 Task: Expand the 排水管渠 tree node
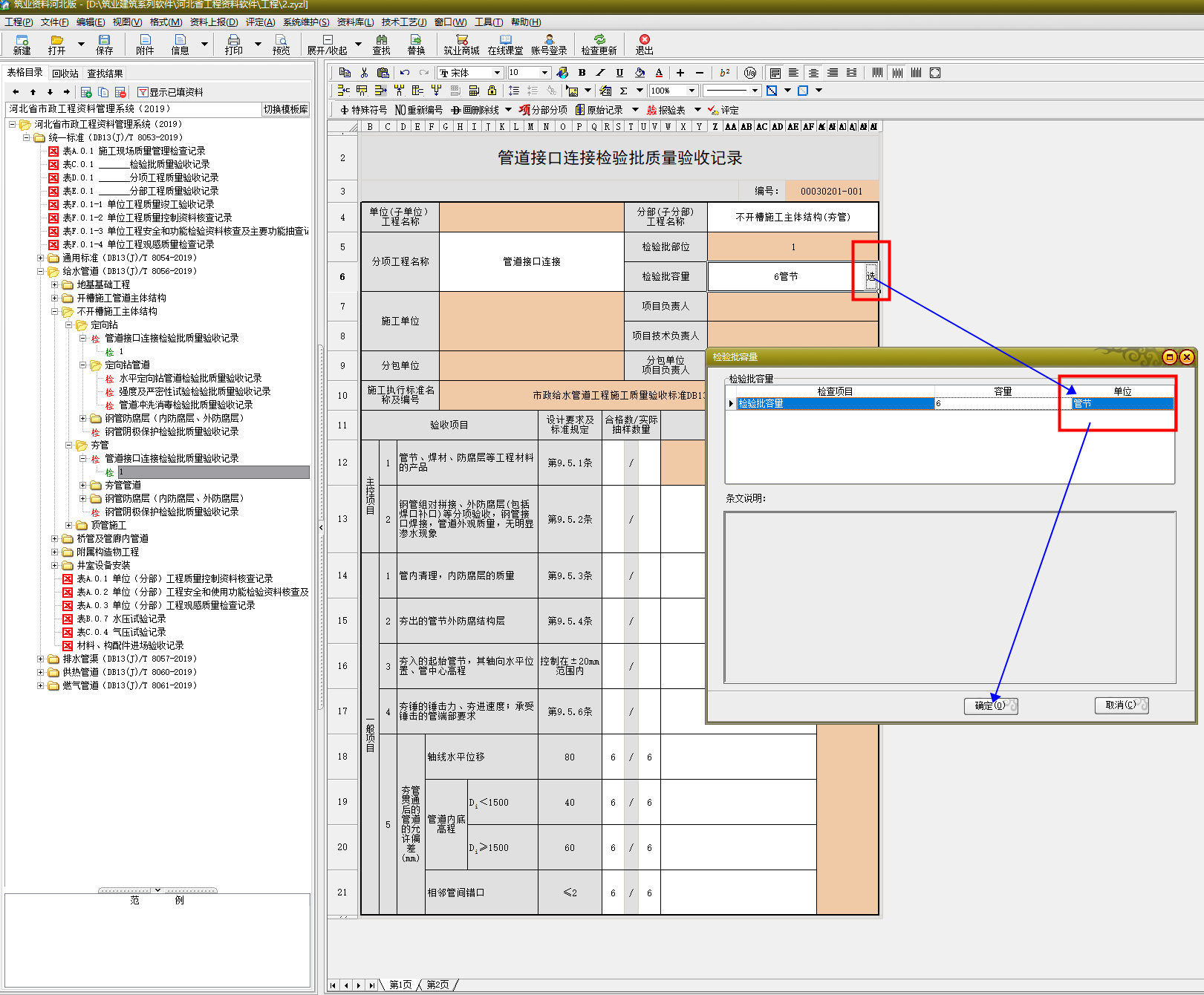tap(41, 659)
